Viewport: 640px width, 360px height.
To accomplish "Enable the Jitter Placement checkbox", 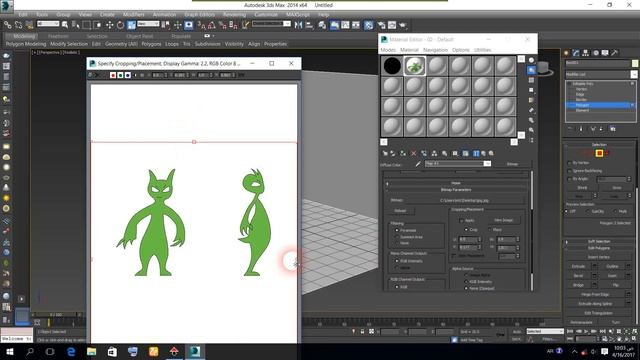I will [x=453, y=256].
